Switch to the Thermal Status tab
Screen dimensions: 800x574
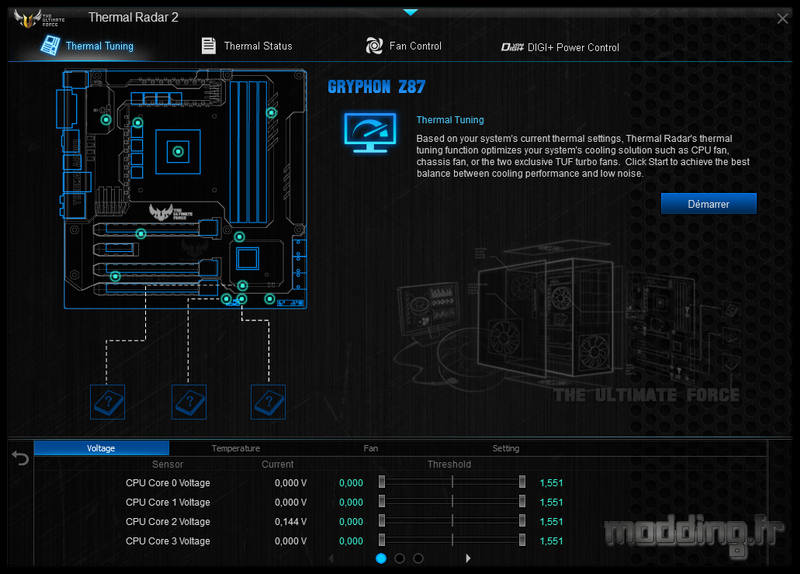click(x=247, y=46)
